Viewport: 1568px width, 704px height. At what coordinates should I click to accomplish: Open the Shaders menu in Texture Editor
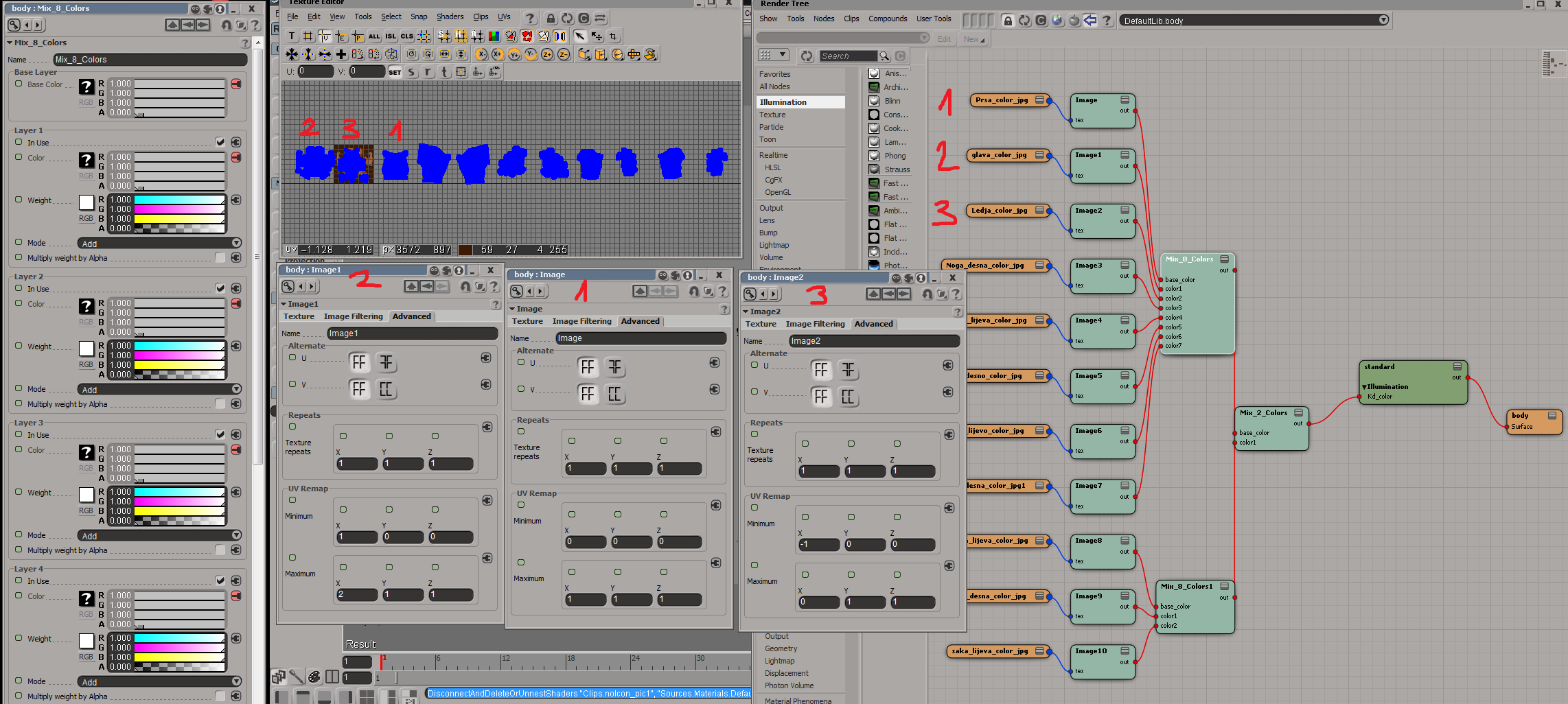pyautogui.click(x=450, y=17)
